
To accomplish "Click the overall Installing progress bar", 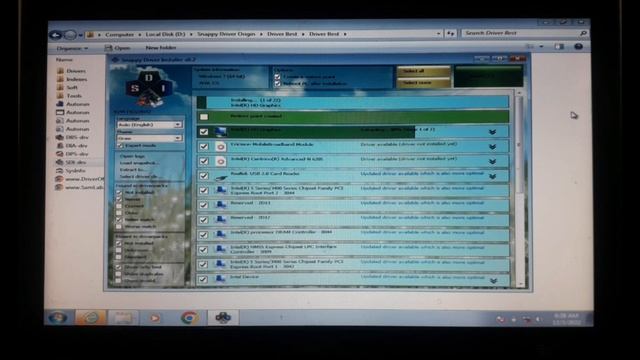I will 353,102.
